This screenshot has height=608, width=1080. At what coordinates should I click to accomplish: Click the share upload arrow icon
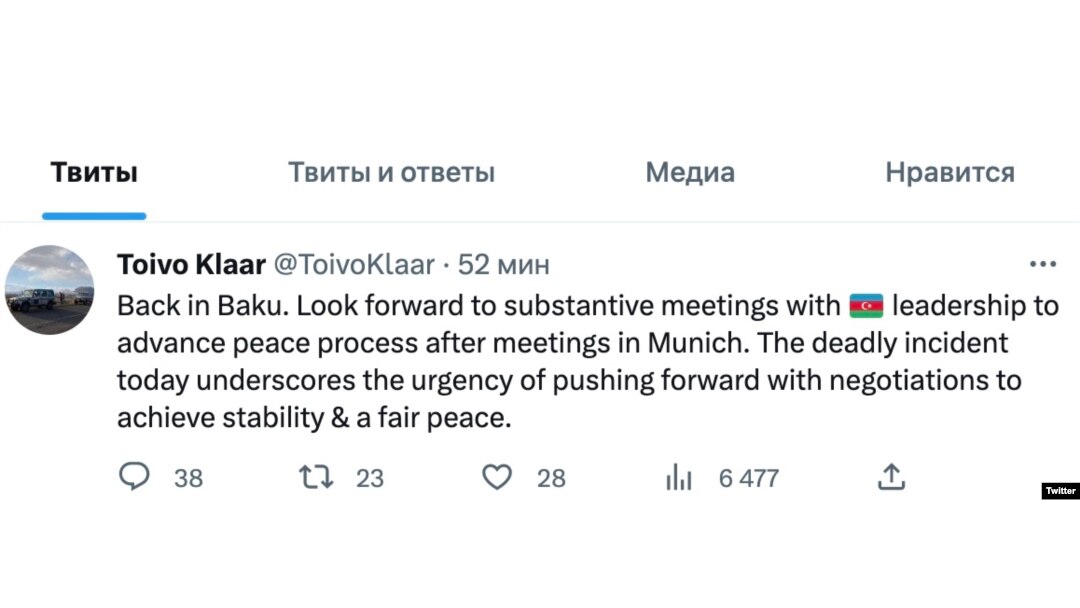(x=890, y=478)
